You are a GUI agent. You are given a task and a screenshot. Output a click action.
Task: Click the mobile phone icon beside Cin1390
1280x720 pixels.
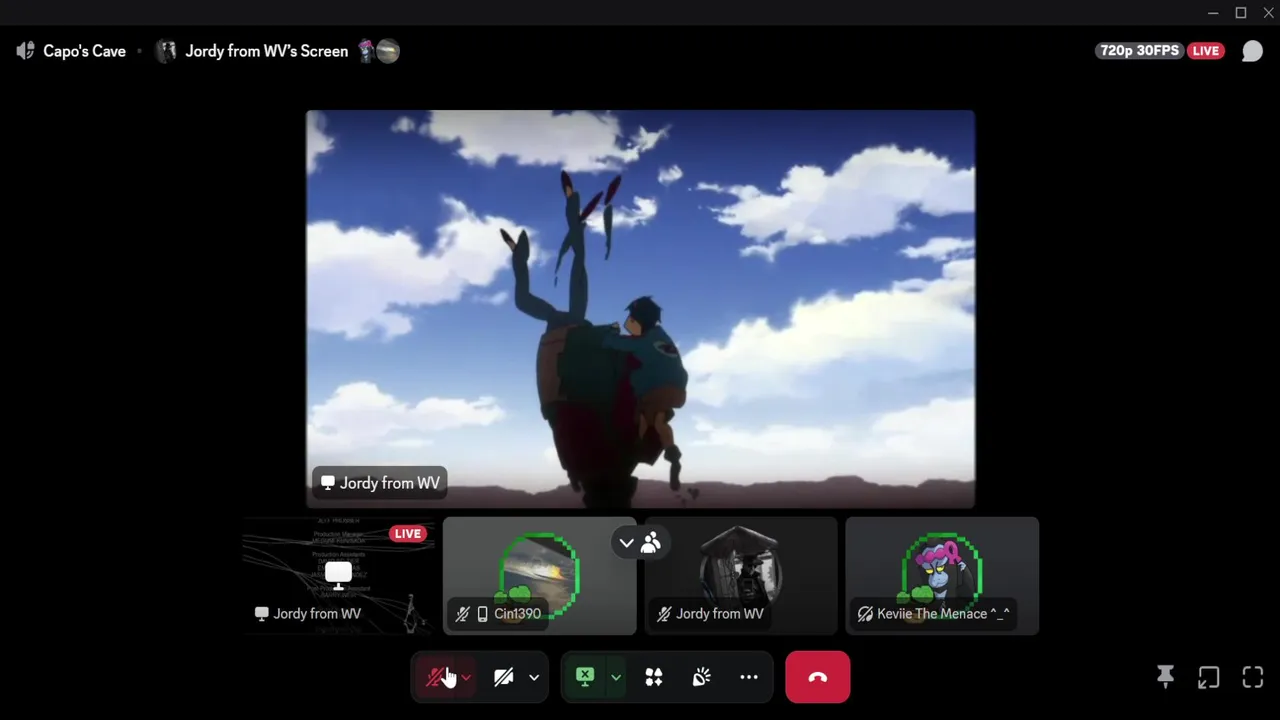click(482, 614)
